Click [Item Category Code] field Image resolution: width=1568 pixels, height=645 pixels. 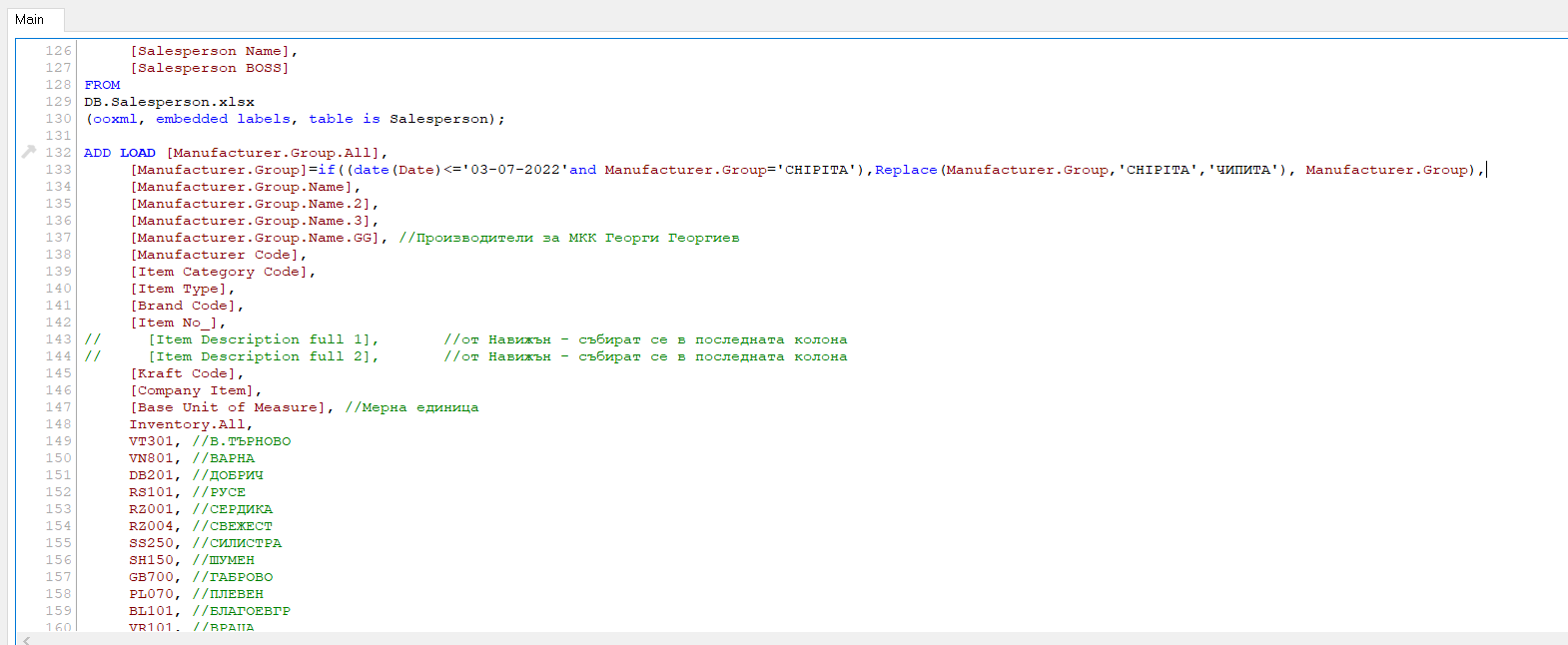coord(219,272)
